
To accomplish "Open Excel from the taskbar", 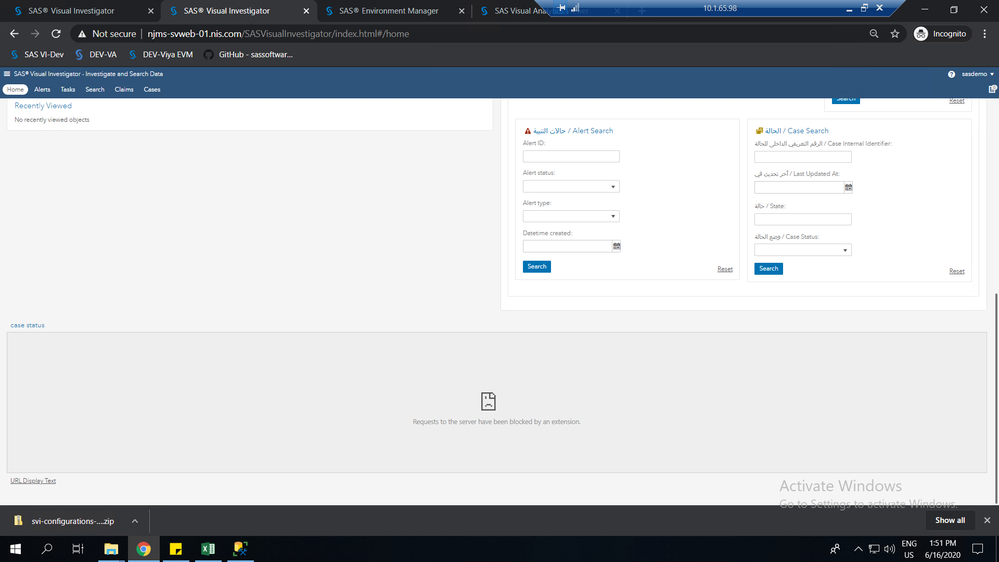I will 208,549.
